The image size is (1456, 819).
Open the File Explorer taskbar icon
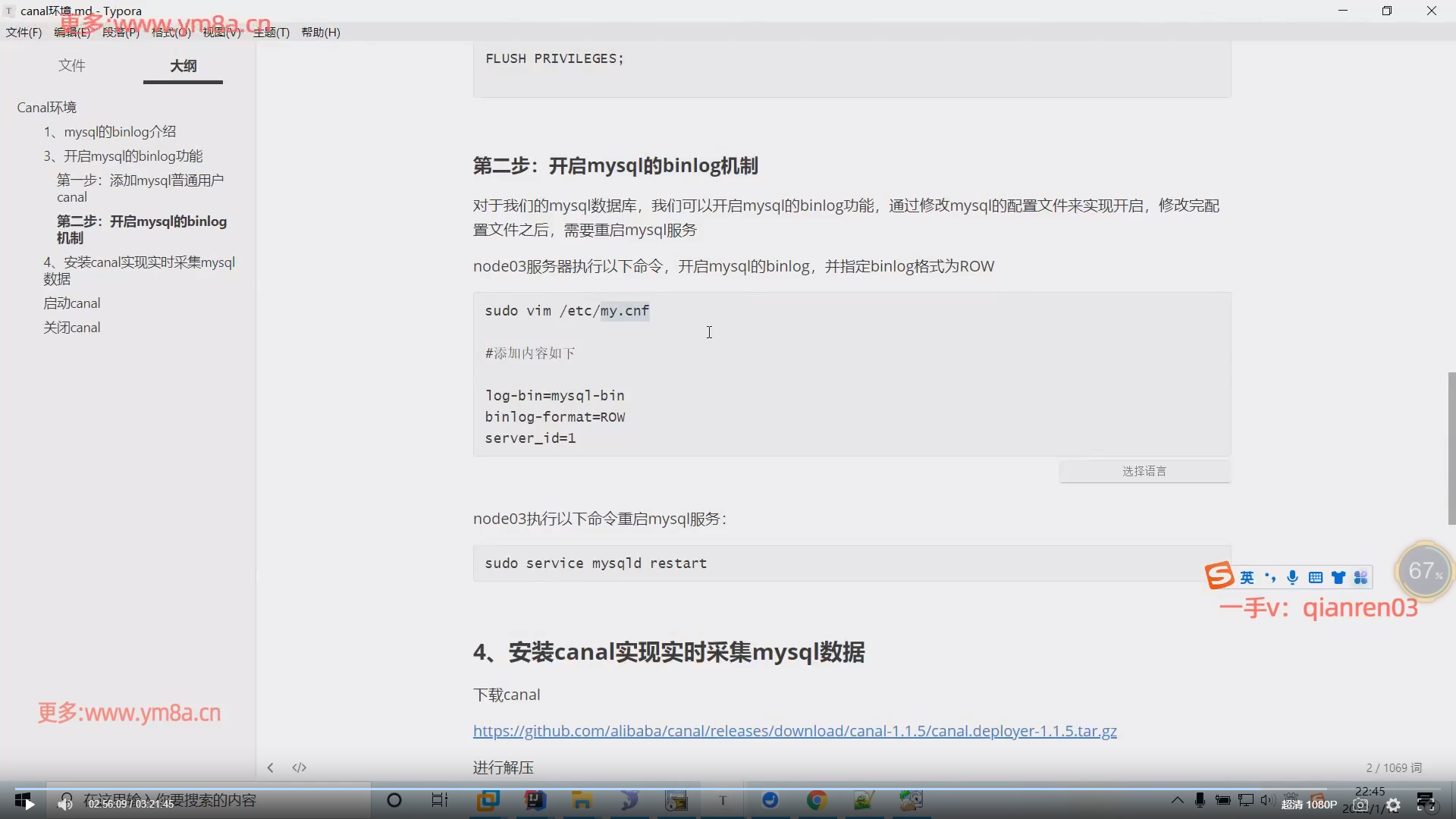pos(582,800)
